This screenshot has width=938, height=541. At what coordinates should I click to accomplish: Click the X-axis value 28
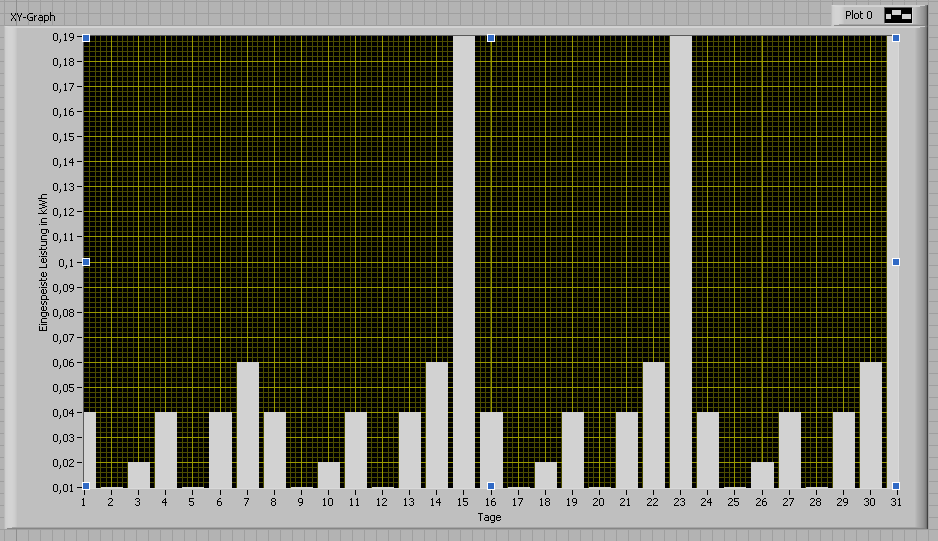click(x=815, y=502)
